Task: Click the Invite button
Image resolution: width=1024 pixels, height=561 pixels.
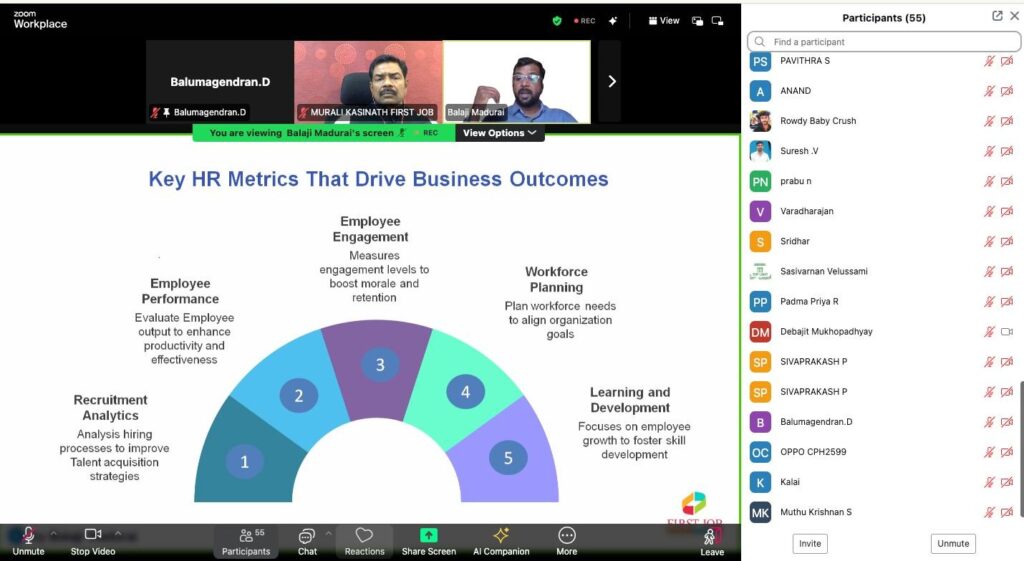Action: point(810,543)
